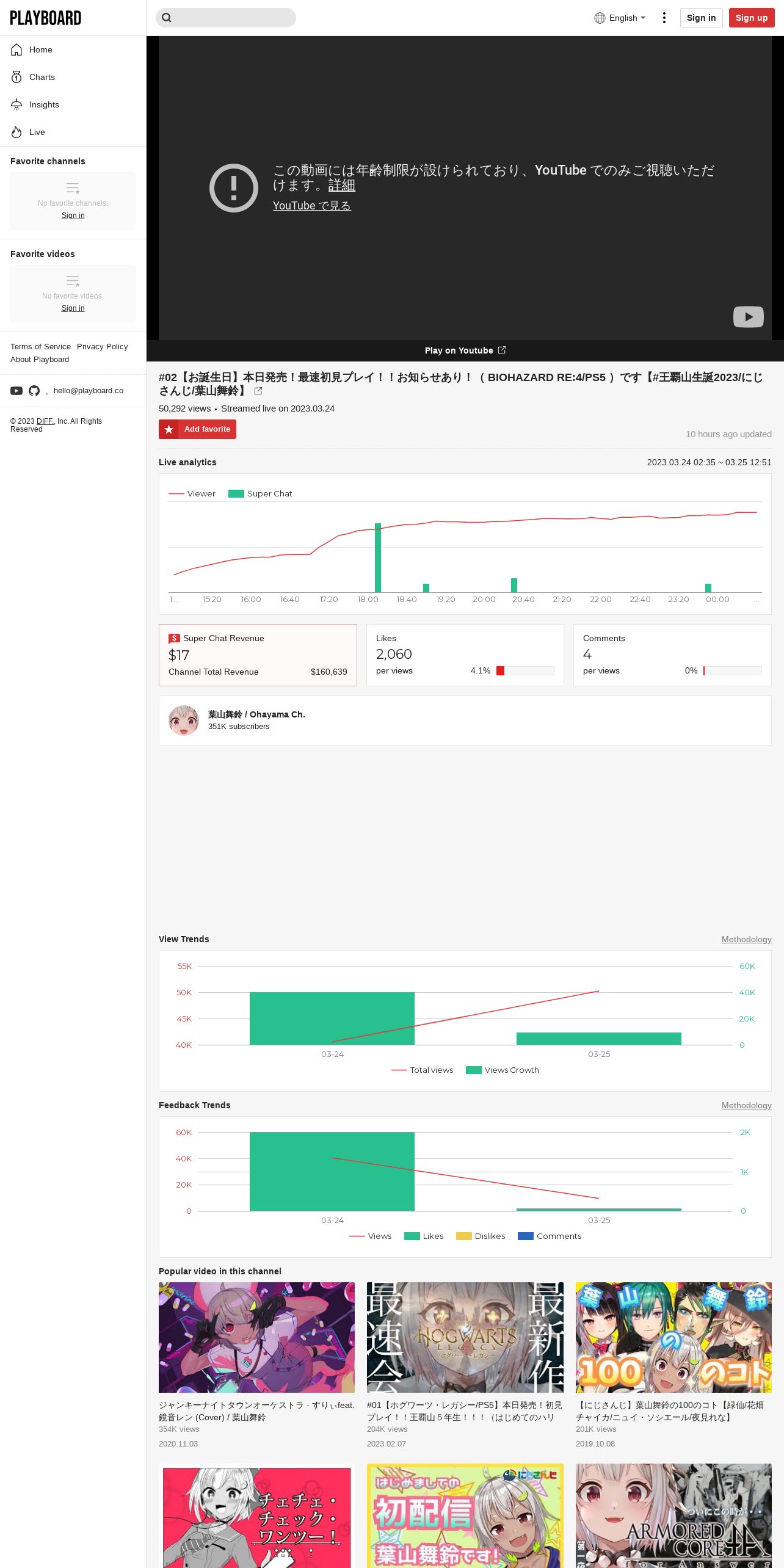Click the Sign in button
The image size is (784, 1568).
pos(701,18)
